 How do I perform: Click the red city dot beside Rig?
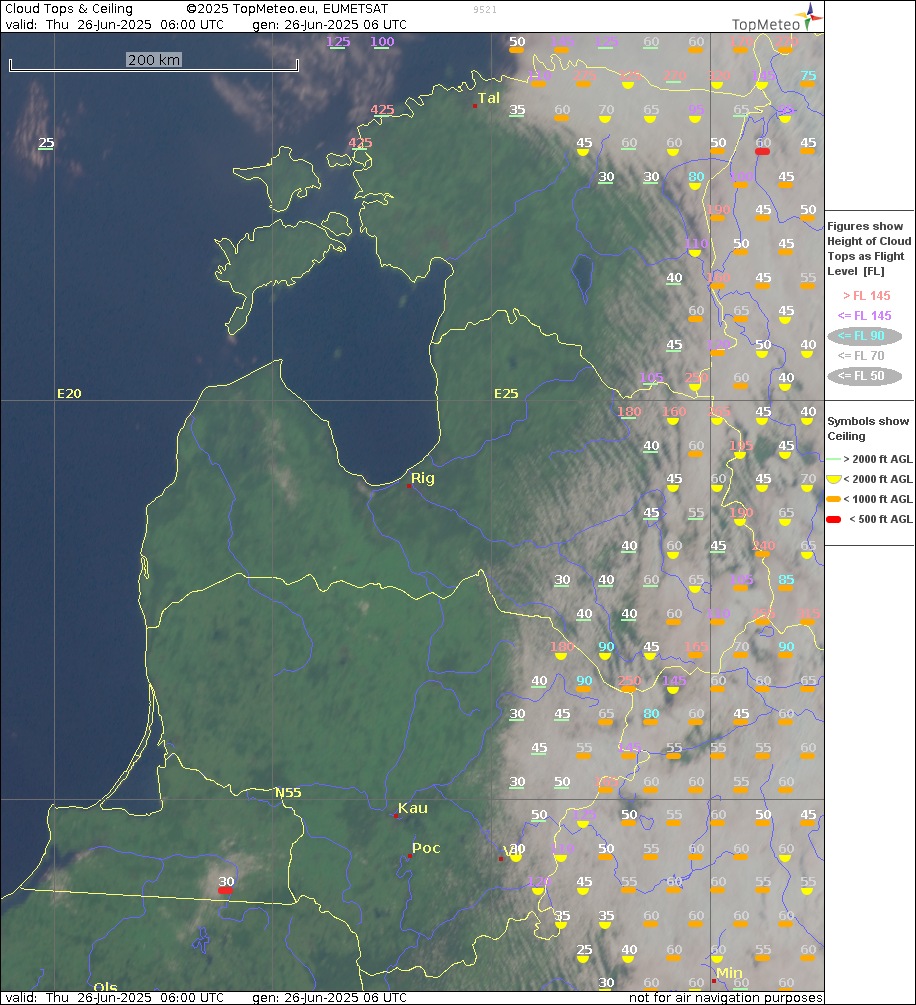(409, 486)
